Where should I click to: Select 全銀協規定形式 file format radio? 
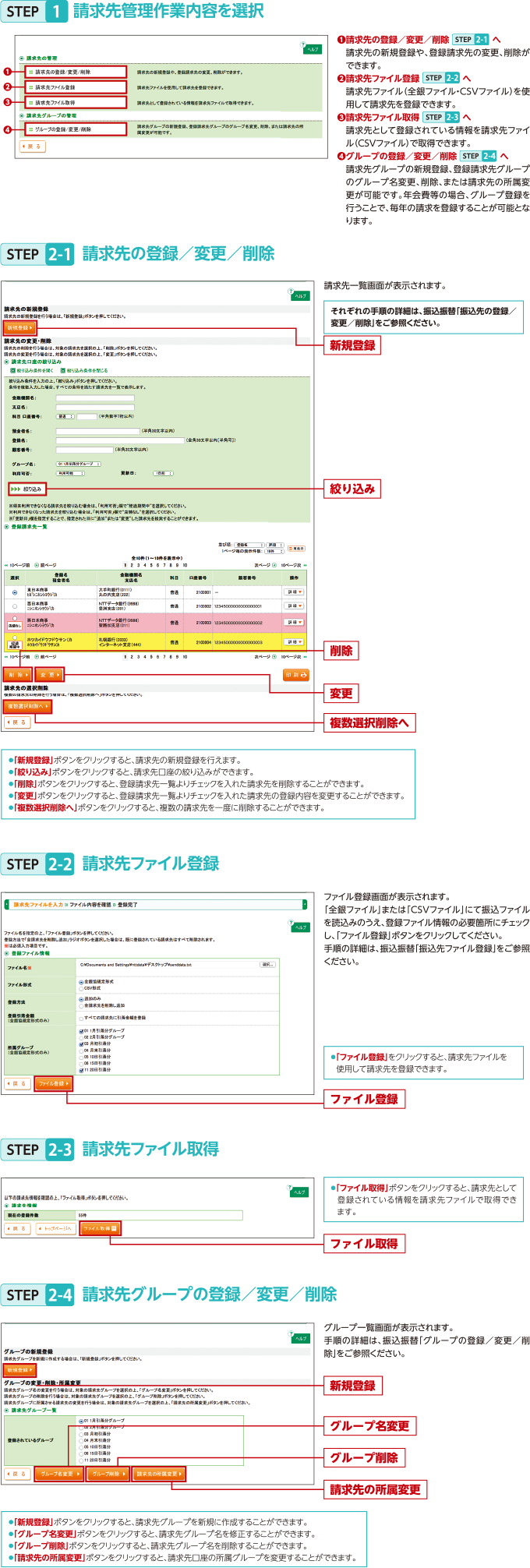[x=81, y=982]
